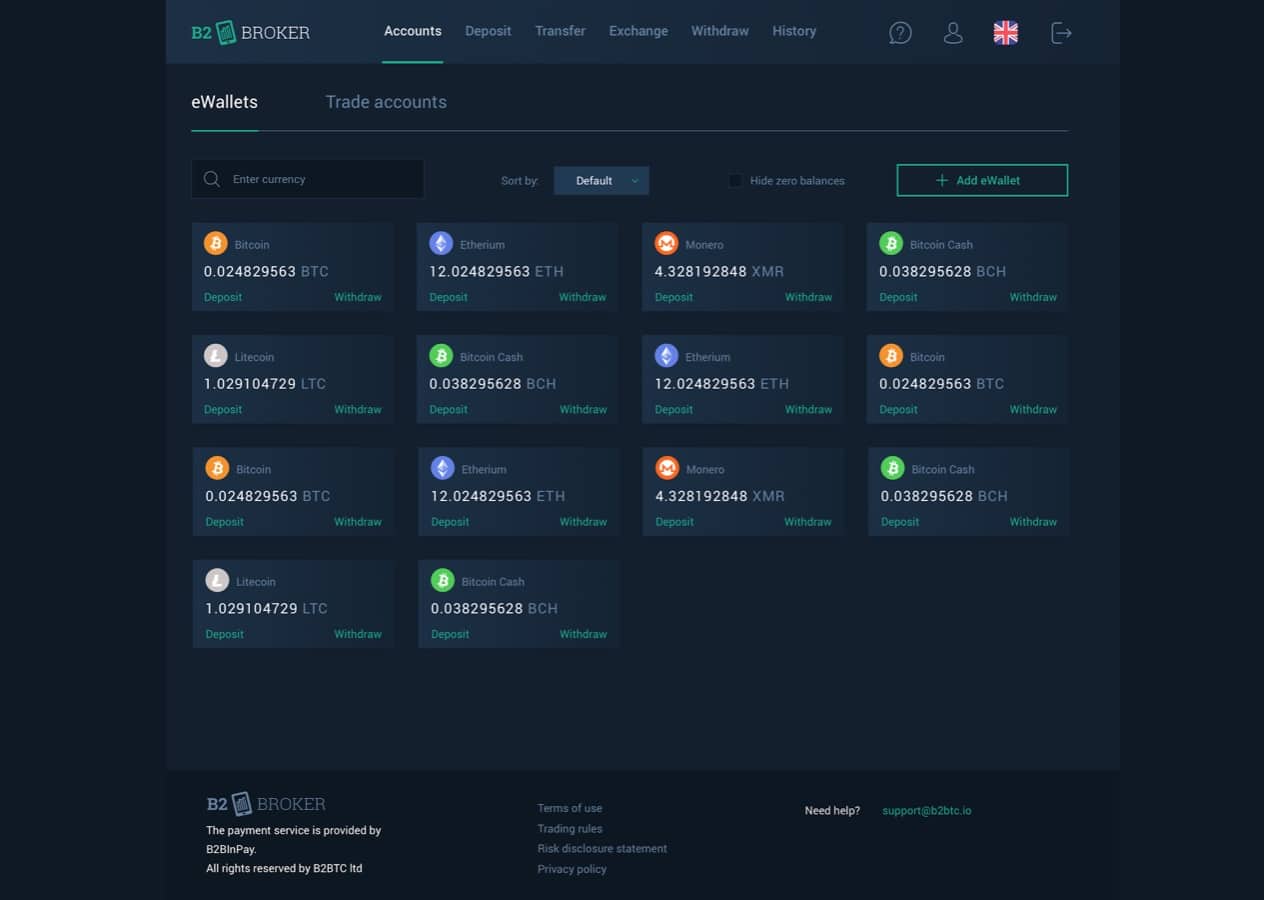Switch to the Trade accounts tab

386,102
